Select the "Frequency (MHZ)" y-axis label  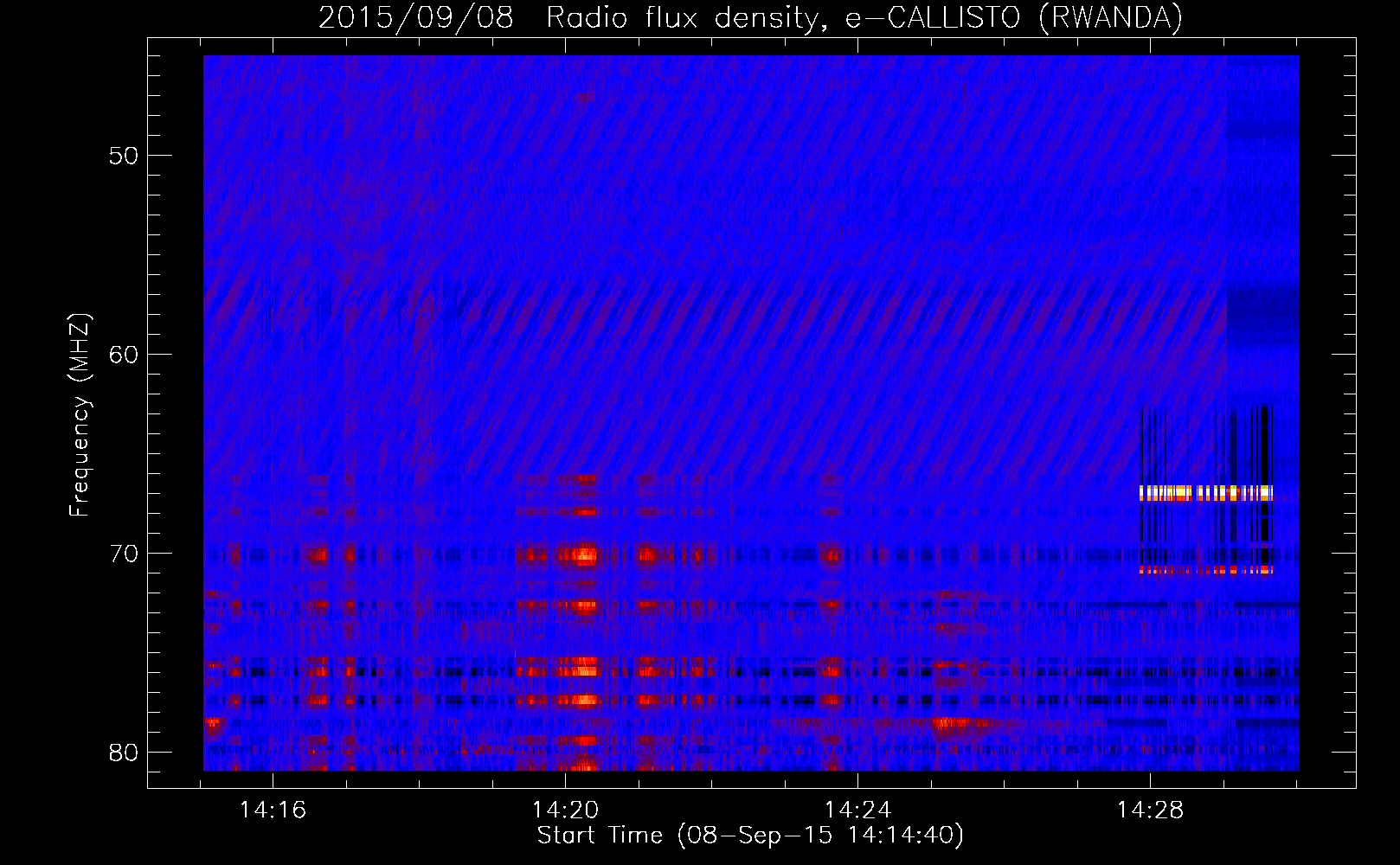tap(80, 415)
